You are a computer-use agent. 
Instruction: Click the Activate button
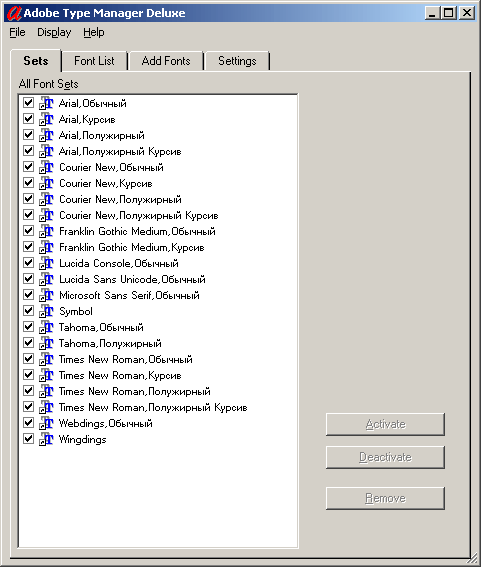point(386,424)
